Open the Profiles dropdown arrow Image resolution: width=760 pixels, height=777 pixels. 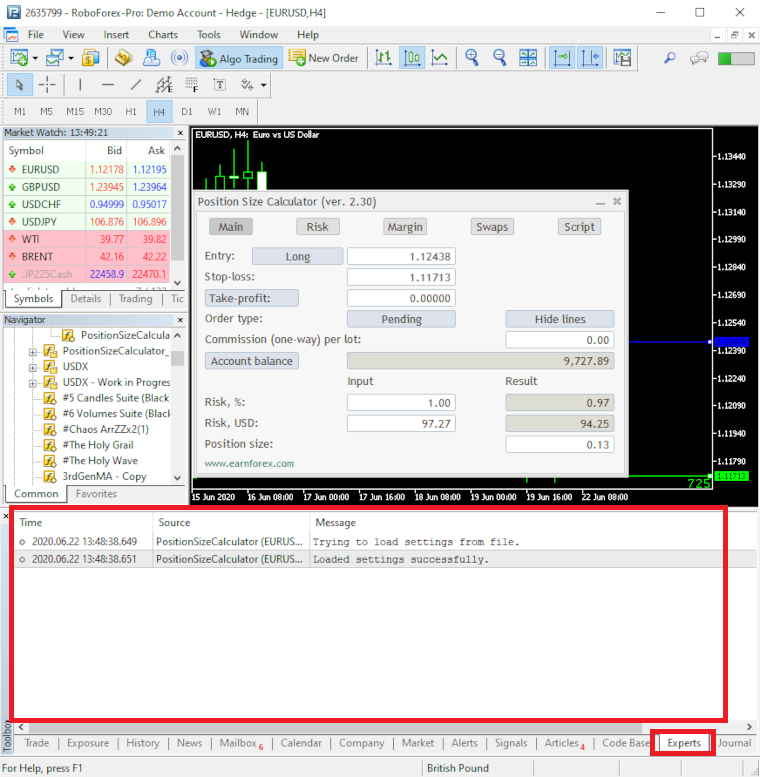[x=71, y=58]
